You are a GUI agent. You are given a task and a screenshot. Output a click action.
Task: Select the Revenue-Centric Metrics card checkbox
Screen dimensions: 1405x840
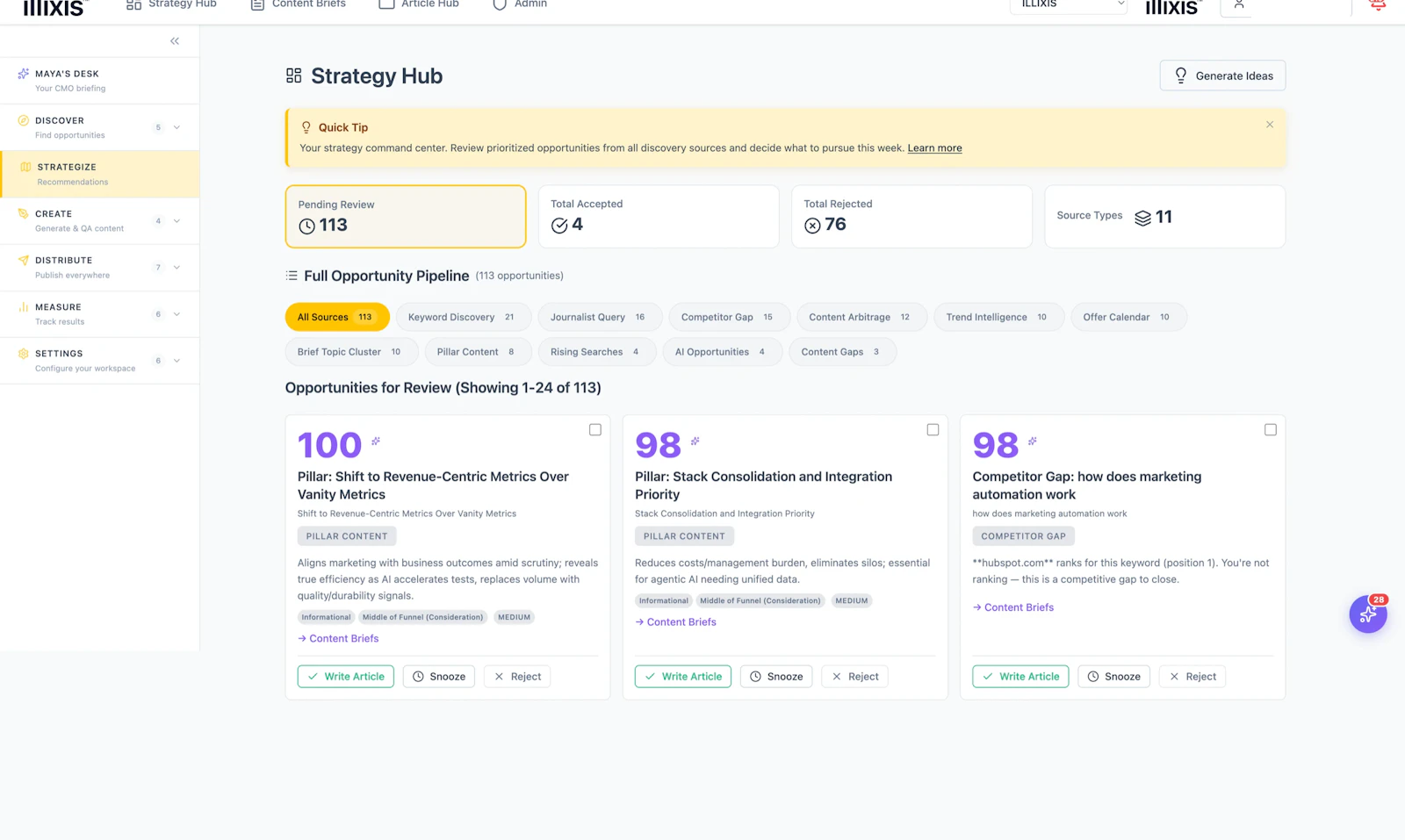tap(595, 430)
